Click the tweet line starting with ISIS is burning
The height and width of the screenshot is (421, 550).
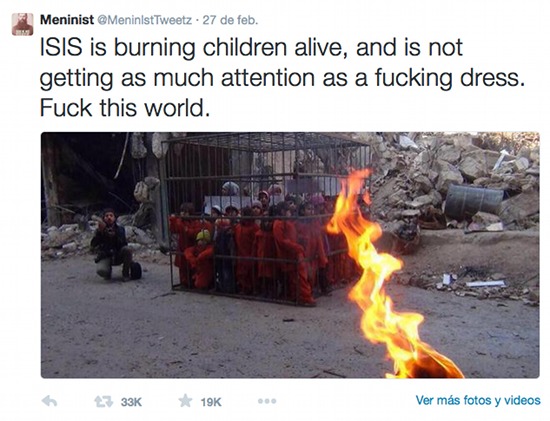click(251, 47)
